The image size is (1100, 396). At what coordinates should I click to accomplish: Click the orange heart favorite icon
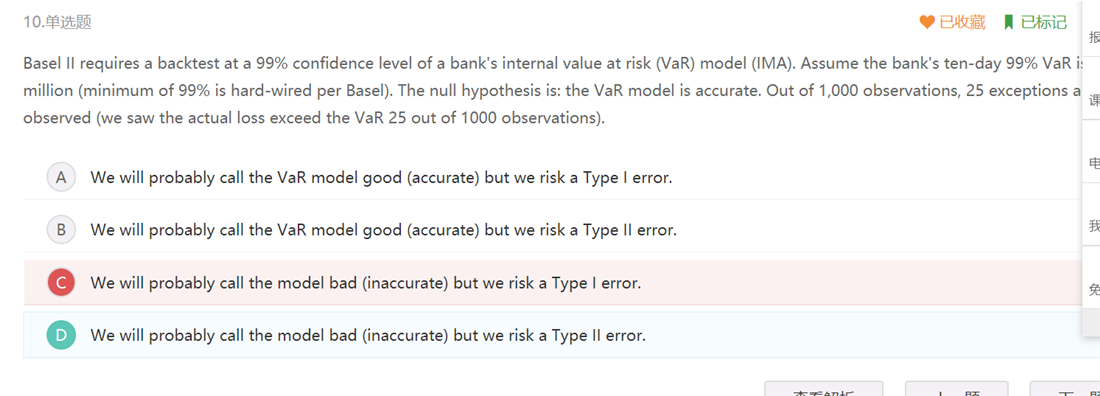pyautogui.click(x=927, y=22)
